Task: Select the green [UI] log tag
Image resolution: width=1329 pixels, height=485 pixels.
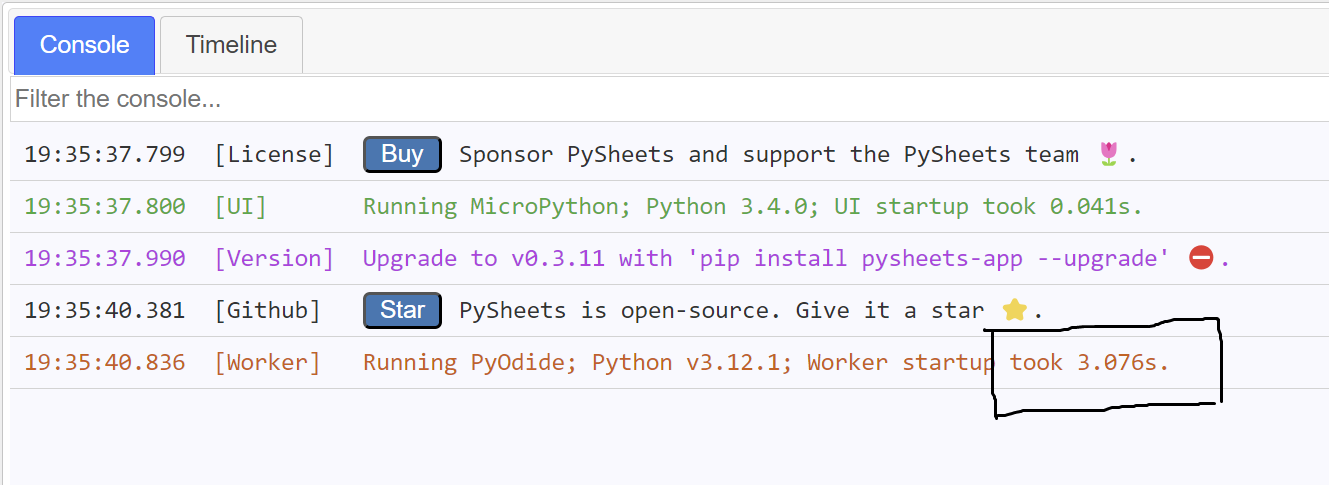Action: (x=241, y=206)
